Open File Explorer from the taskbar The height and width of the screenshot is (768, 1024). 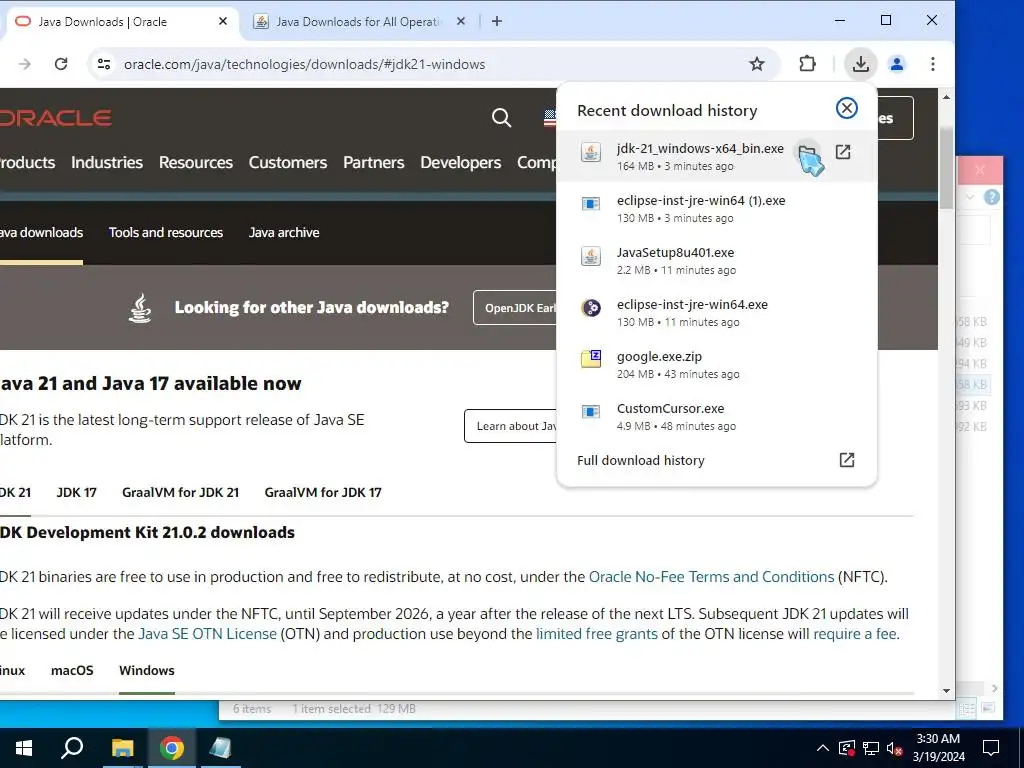tap(122, 748)
